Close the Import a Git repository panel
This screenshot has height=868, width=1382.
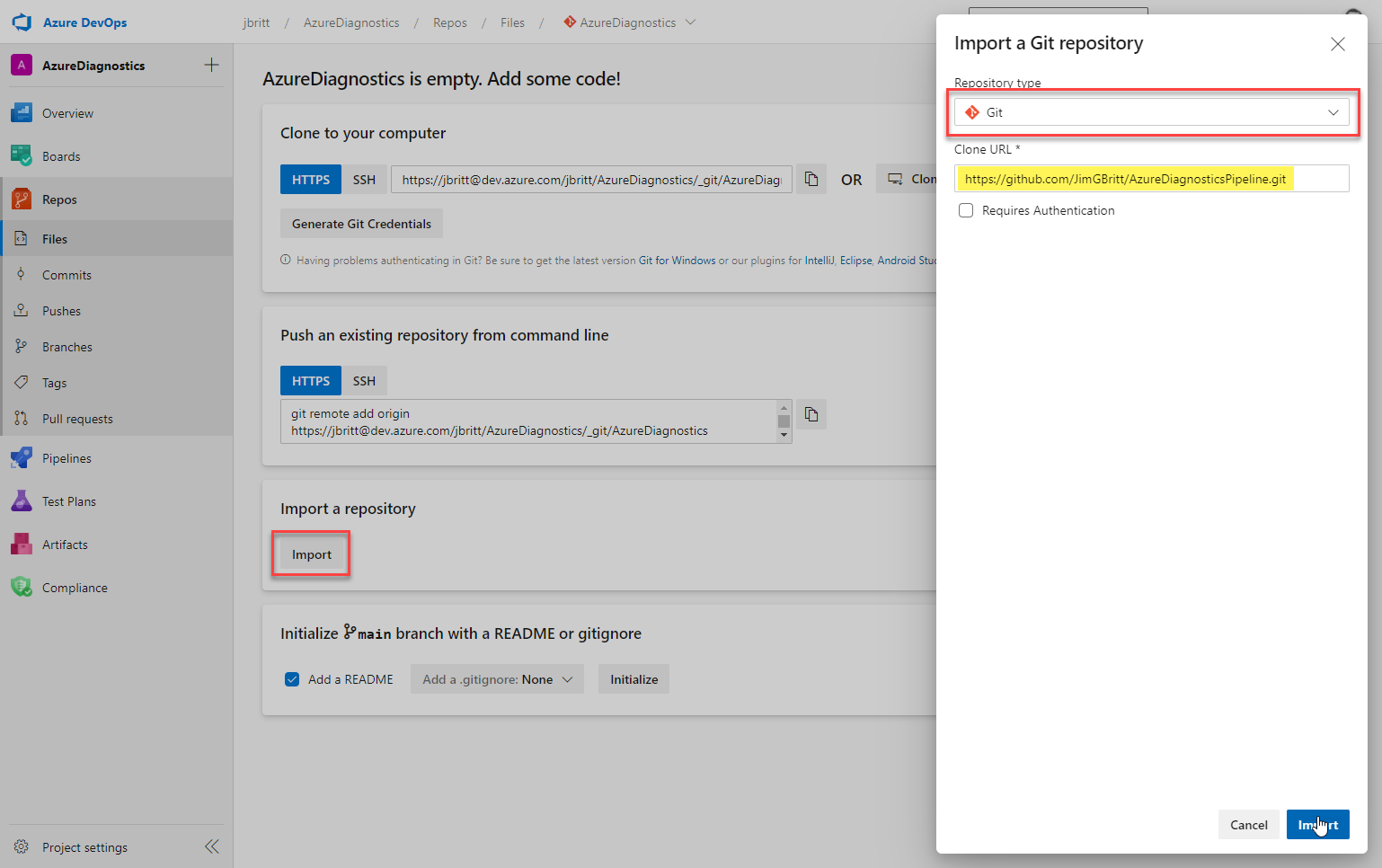(x=1338, y=44)
